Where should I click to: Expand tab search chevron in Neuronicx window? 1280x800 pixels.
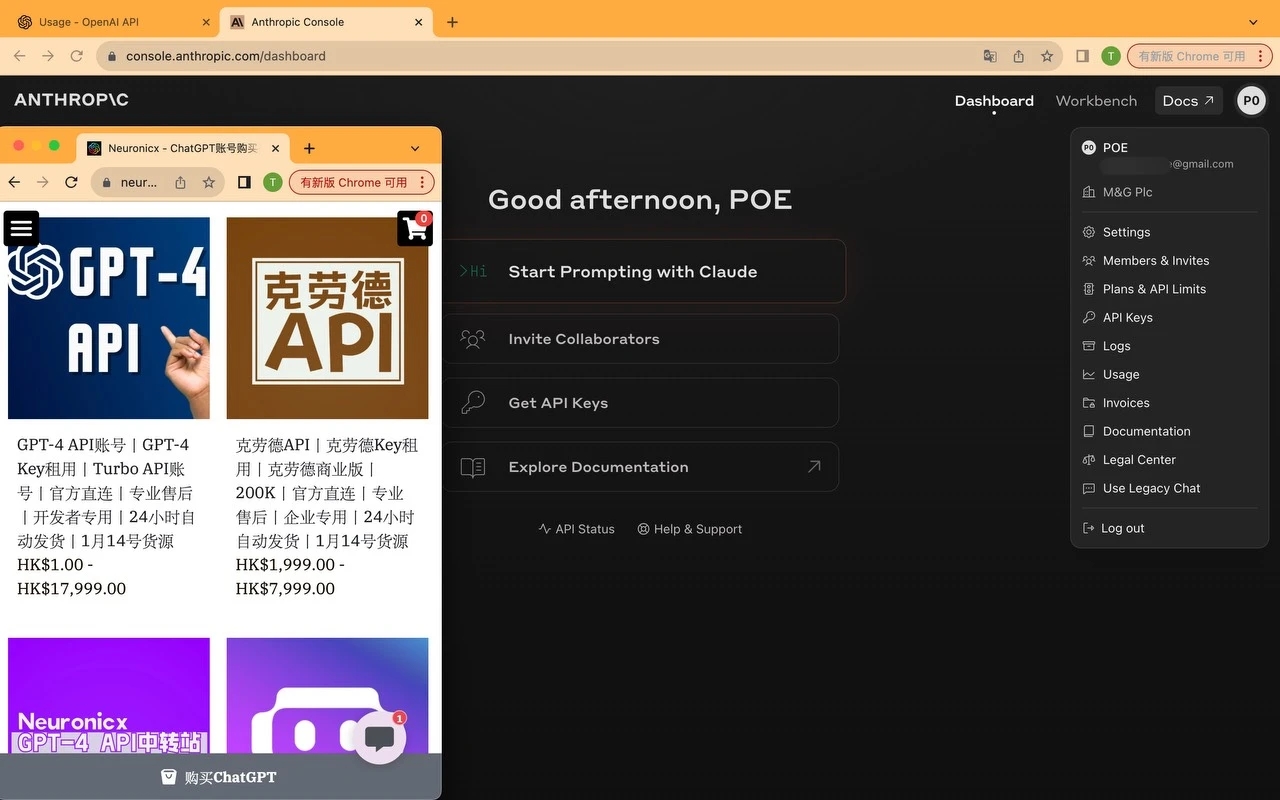(415, 148)
